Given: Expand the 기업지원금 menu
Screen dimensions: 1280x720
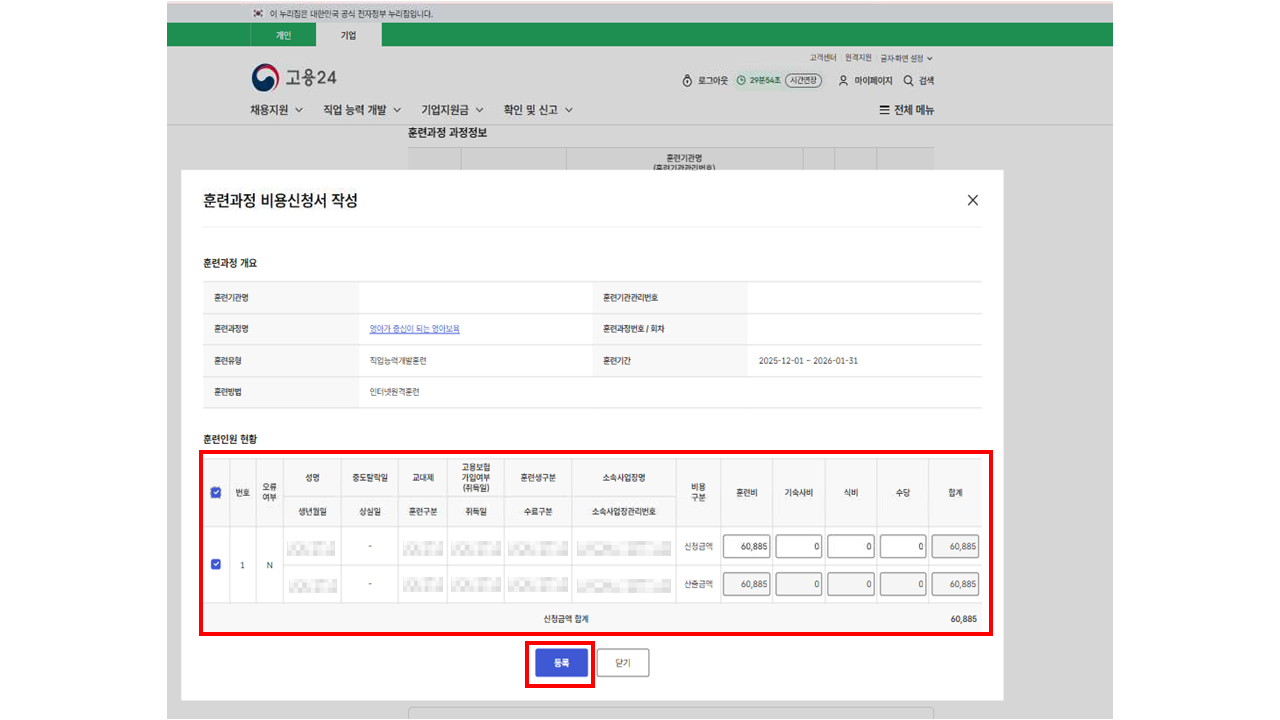Looking at the screenshot, I should point(452,110).
